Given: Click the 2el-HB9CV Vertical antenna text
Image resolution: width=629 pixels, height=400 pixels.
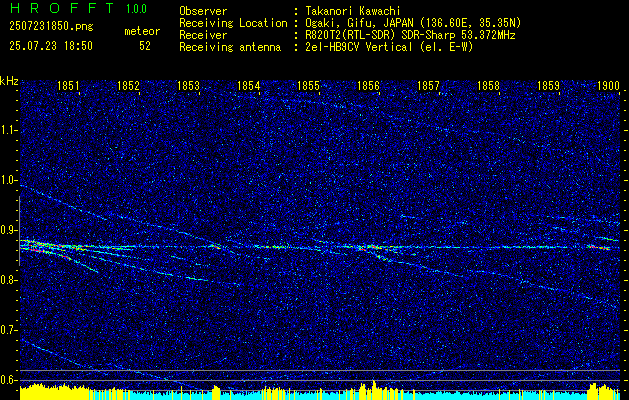Looking at the screenshot, I should (390, 47).
